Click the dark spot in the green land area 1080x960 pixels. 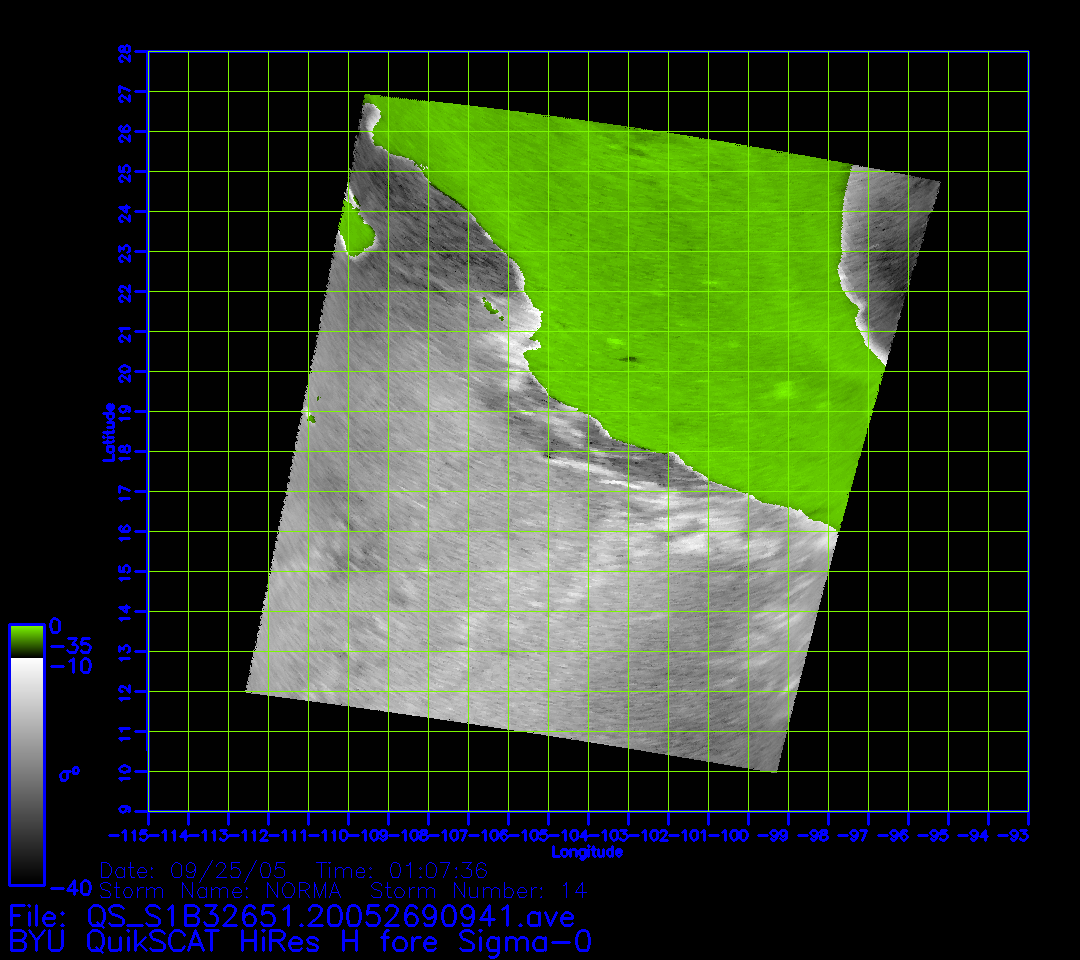(x=630, y=358)
